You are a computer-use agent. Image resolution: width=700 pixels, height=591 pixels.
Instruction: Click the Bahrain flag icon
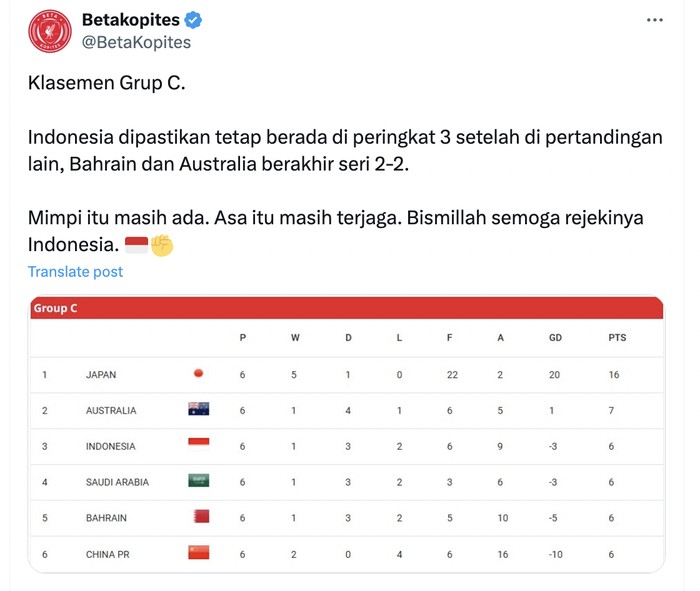point(198,516)
